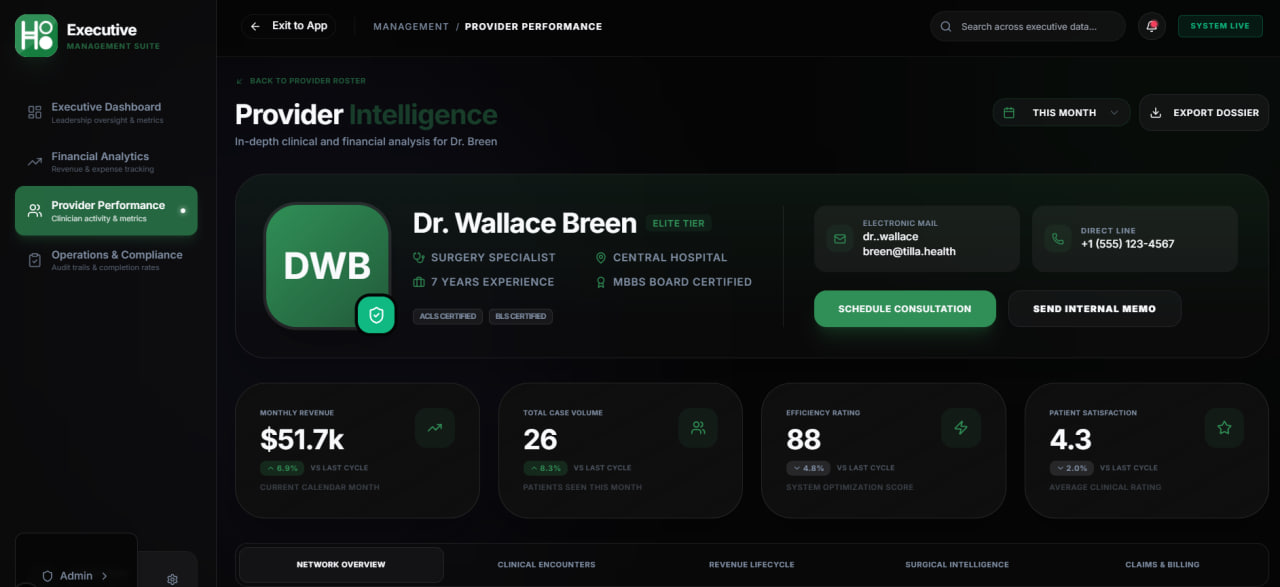Expand the Admin menu chevron
This screenshot has height=587, width=1280.
click(105, 576)
